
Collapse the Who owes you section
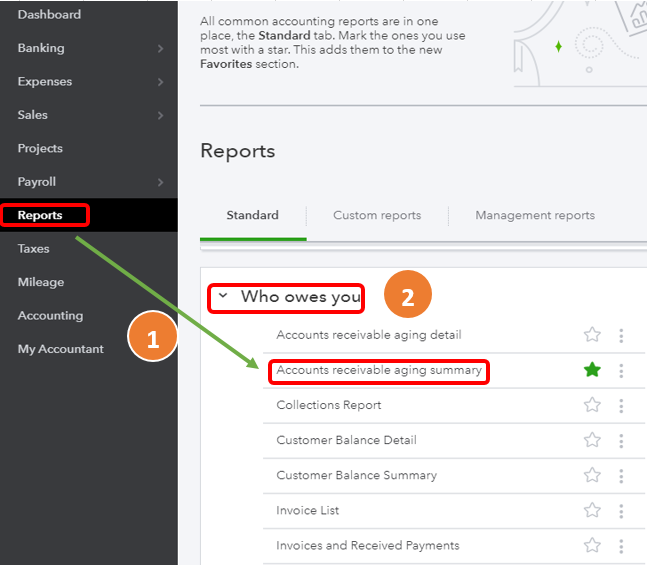(223, 296)
